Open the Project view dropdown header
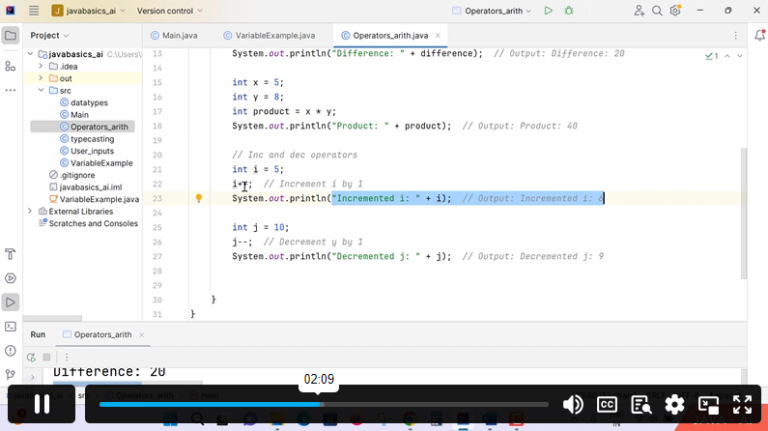The image size is (768, 431). 49,35
